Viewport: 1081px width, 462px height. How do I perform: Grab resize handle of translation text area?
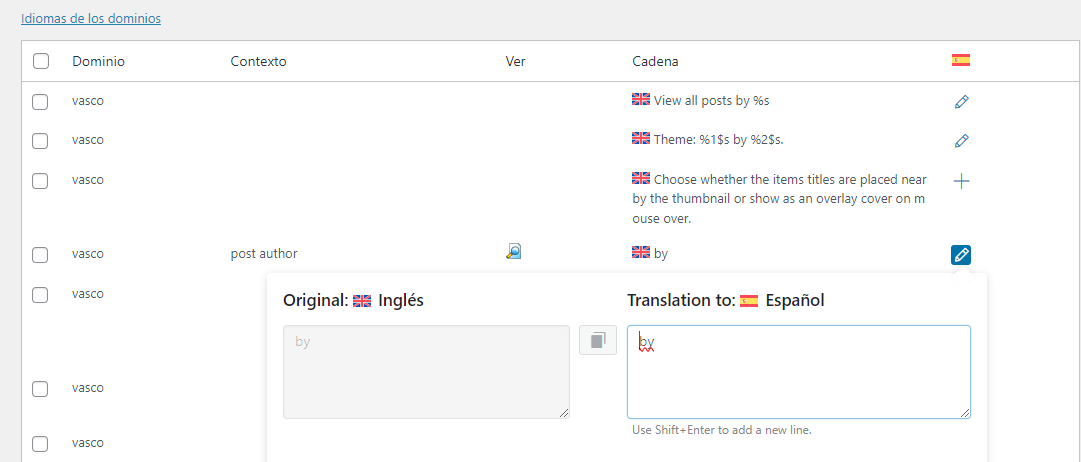click(965, 413)
